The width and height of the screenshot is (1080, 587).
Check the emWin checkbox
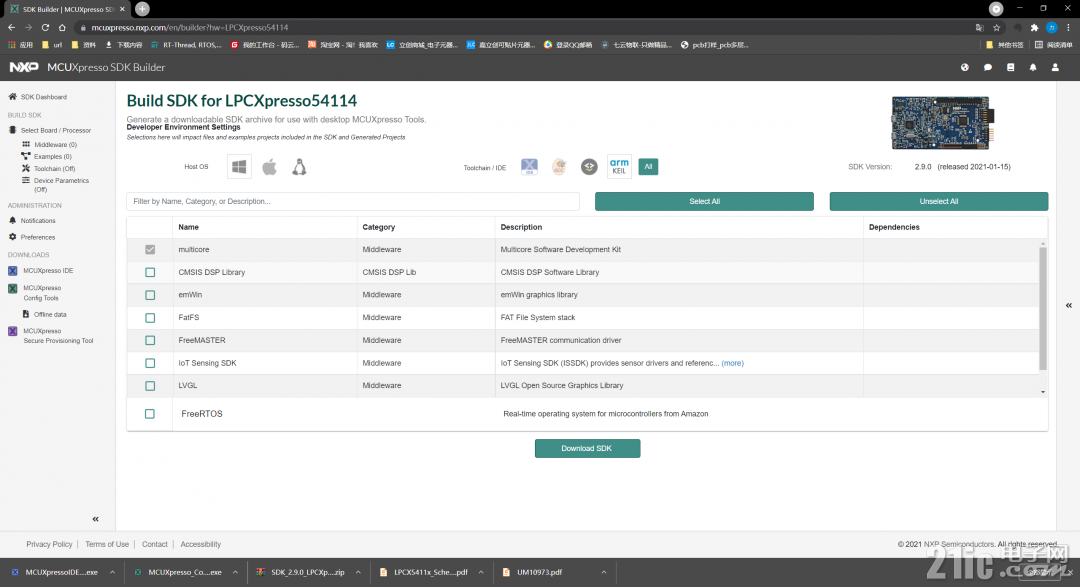point(150,295)
